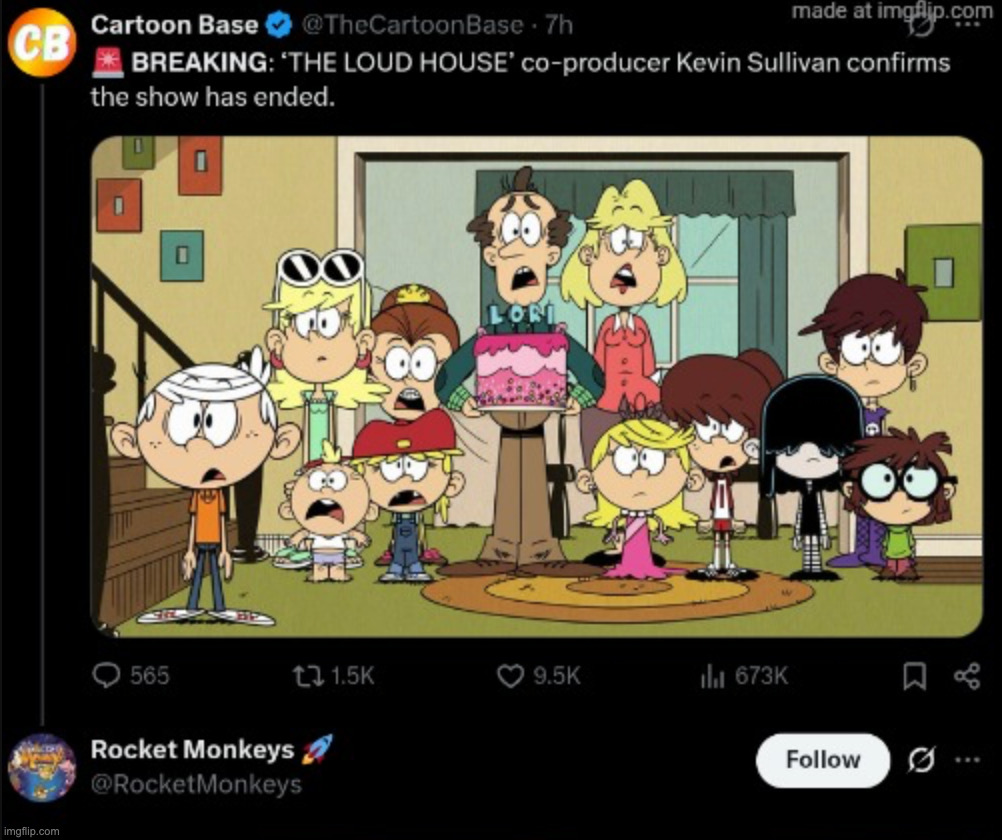
Task: Follow the Rocket Monkeys account
Action: tap(822, 760)
